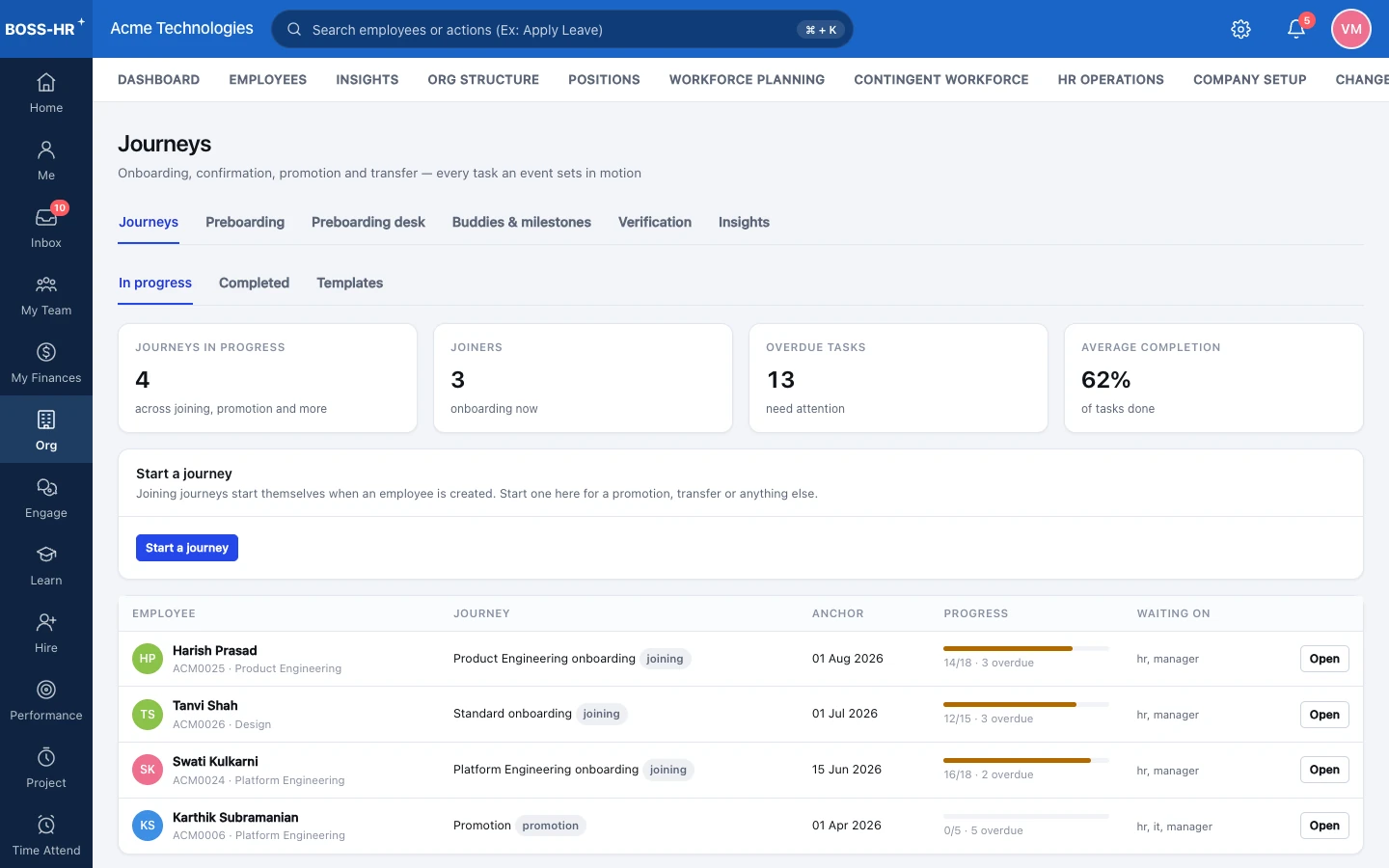Image resolution: width=1389 pixels, height=868 pixels.
Task: Click Tanvi Shah's progress bar
Action: pyautogui.click(x=1026, y=704)
